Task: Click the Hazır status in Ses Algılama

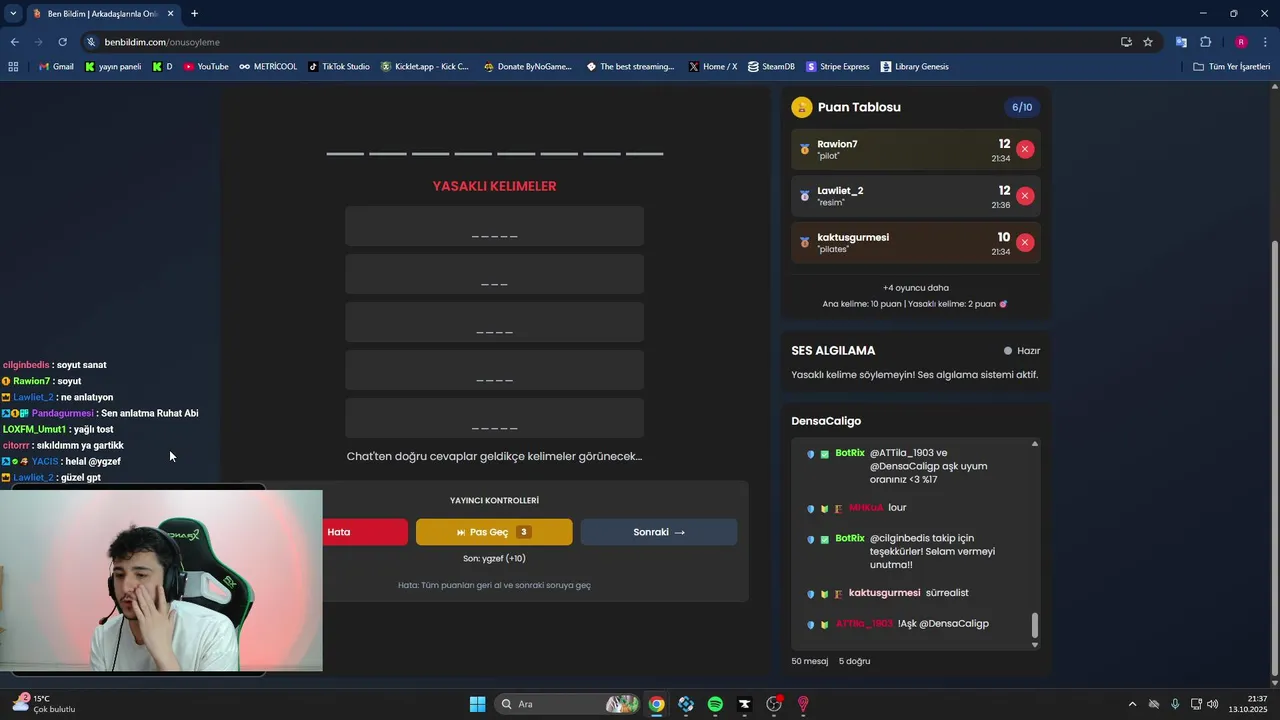Action: pyautogui.click(x=1022, y=351)
